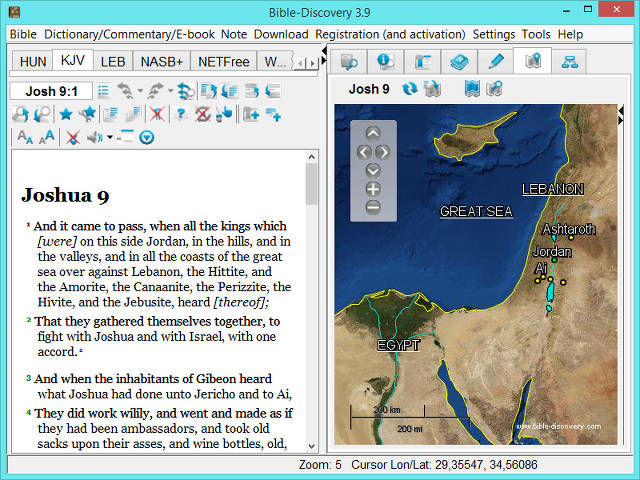Open the hierarchy diagram tab icon
Screen dimensions: 640x480
point(569,62)
